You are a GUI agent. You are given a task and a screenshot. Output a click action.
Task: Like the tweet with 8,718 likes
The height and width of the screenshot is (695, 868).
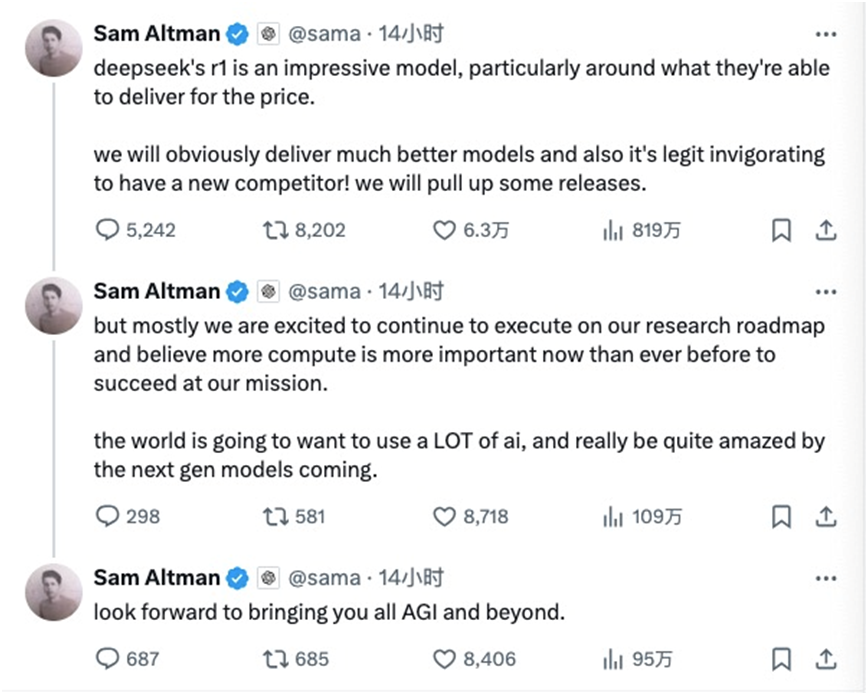pyautogui.click(x=444, y=517)
